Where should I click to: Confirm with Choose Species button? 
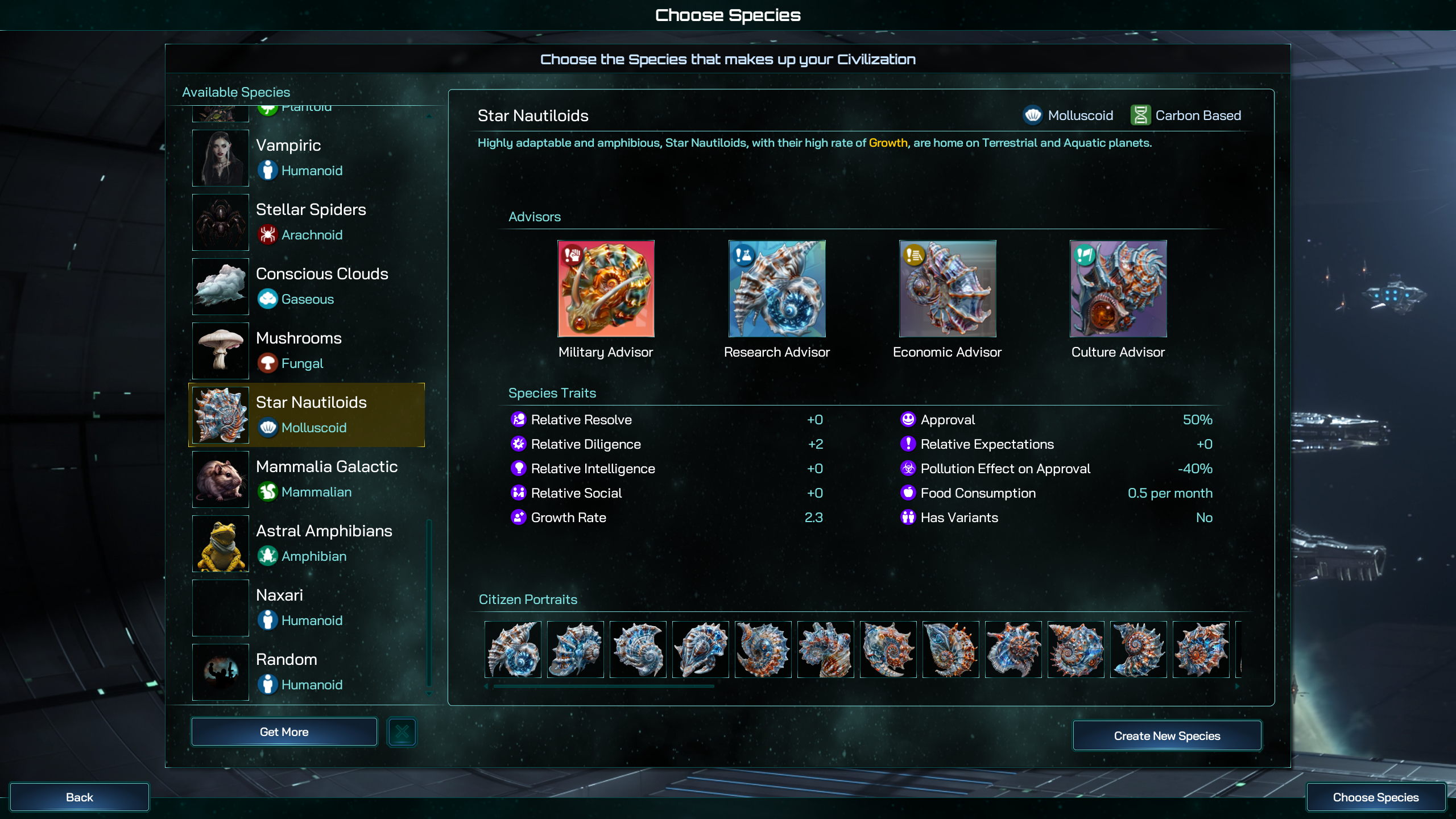point(1376,797)
